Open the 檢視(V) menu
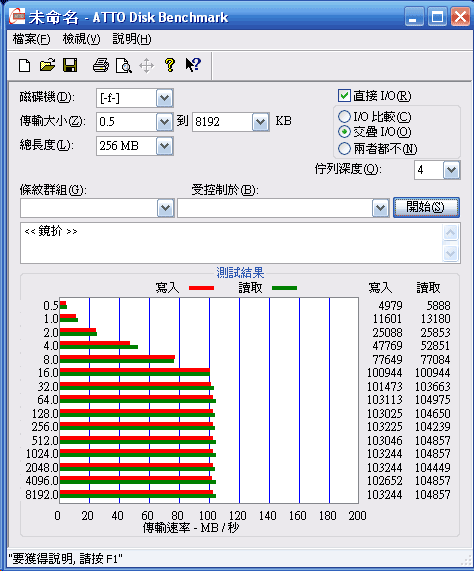Image resolution: width=474 pixels, height=571 pixels. point(81,39)
